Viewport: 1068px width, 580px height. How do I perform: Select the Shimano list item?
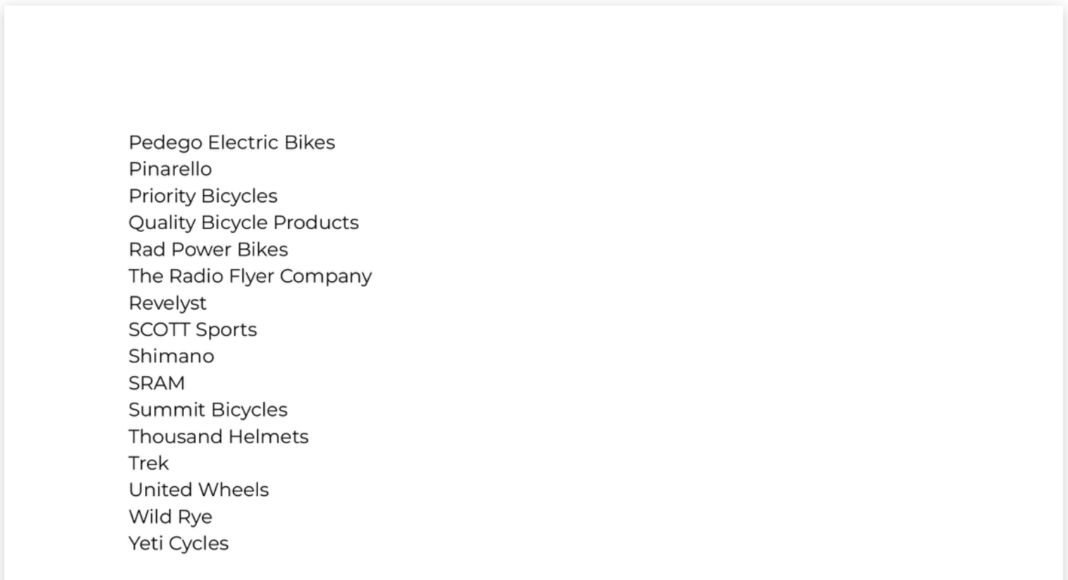click(171, 357)
